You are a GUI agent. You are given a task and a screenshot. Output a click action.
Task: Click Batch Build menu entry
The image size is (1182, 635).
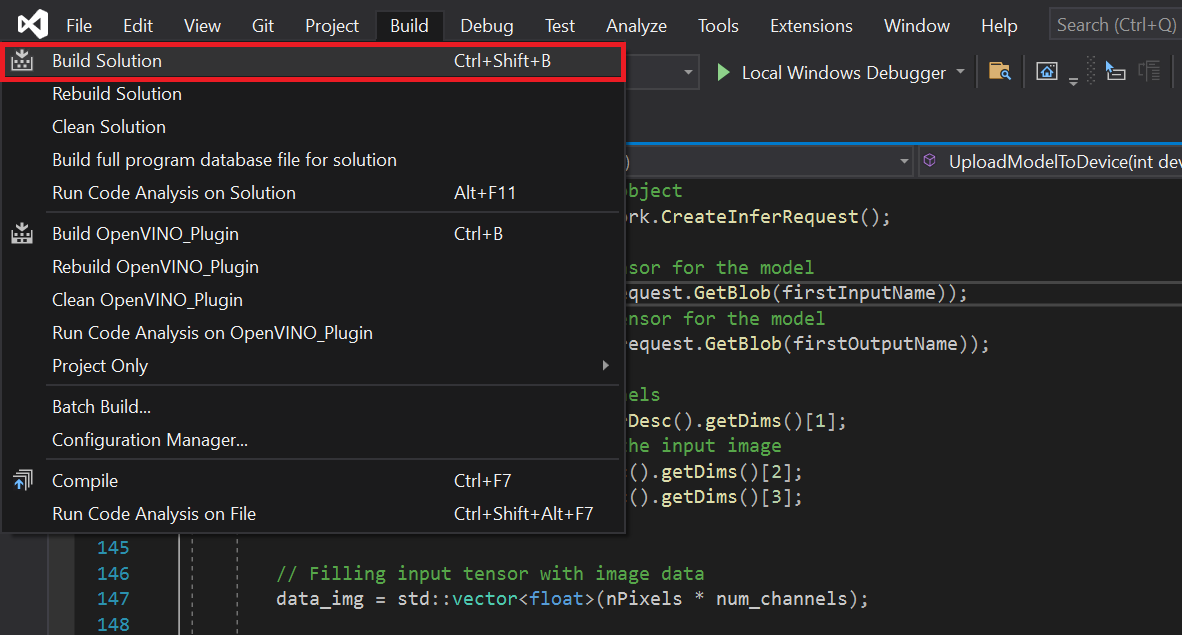coord(101,407)
